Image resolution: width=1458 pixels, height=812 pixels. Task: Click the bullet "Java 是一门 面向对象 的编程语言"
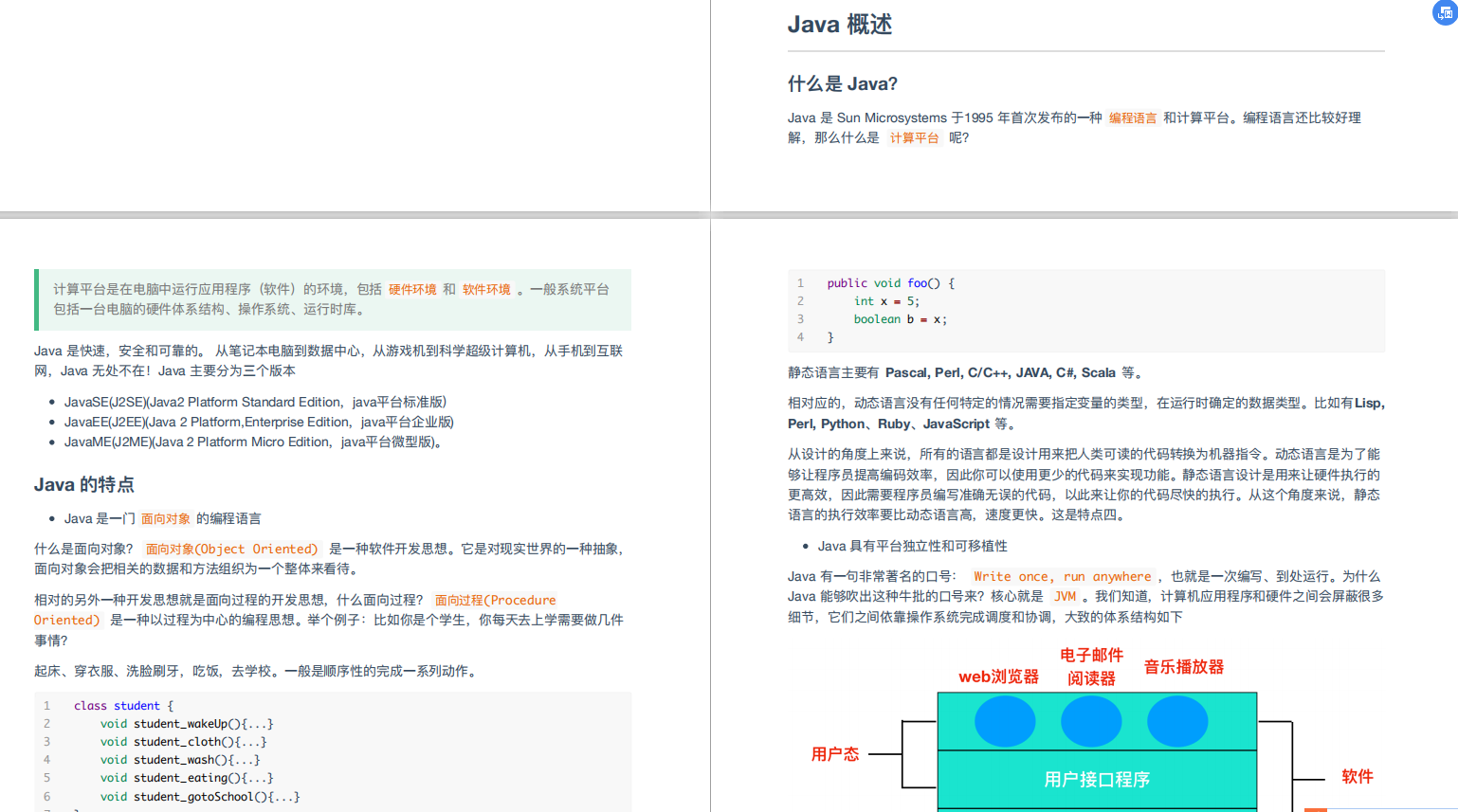(162, 518)
